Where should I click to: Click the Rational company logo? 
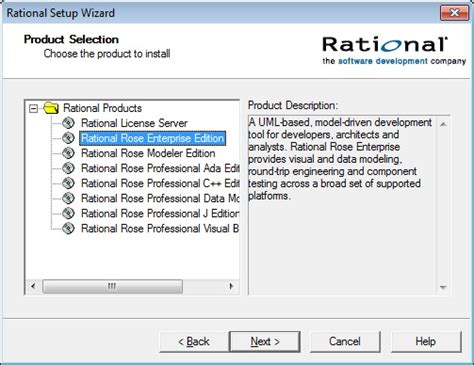(394, 50)
